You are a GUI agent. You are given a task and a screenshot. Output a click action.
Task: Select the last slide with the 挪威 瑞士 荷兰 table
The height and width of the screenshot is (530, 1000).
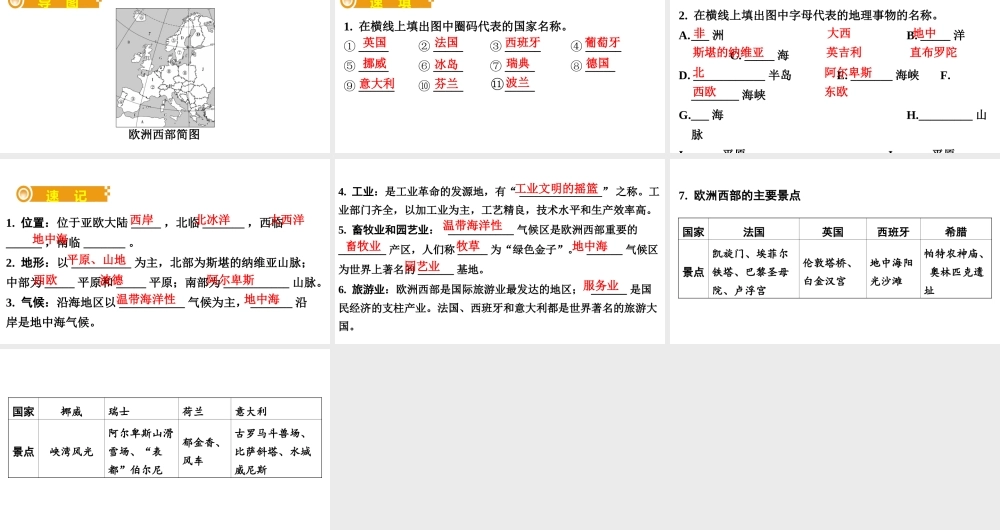tap(165, 439)
